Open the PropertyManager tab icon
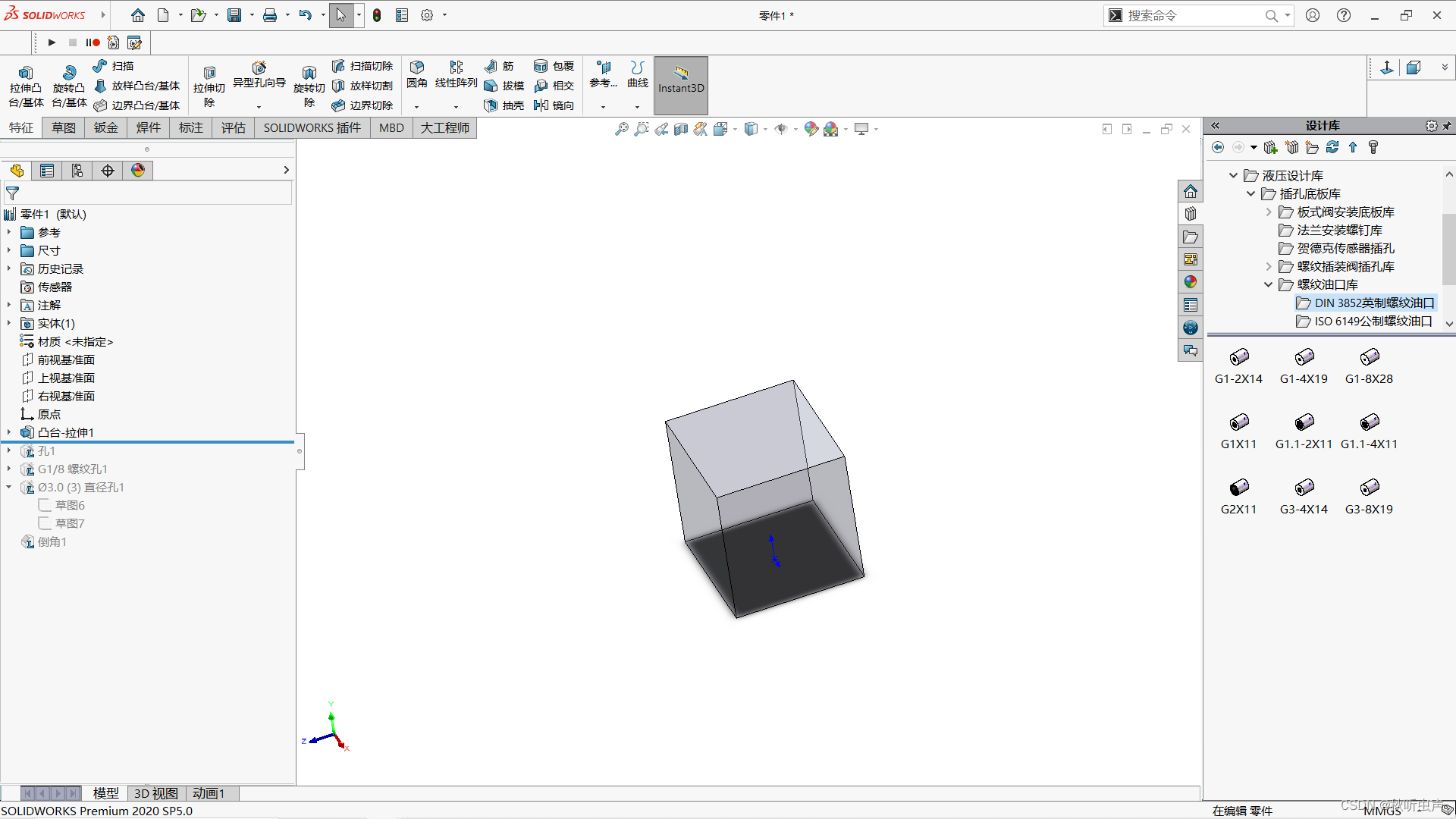 [47, 171]
